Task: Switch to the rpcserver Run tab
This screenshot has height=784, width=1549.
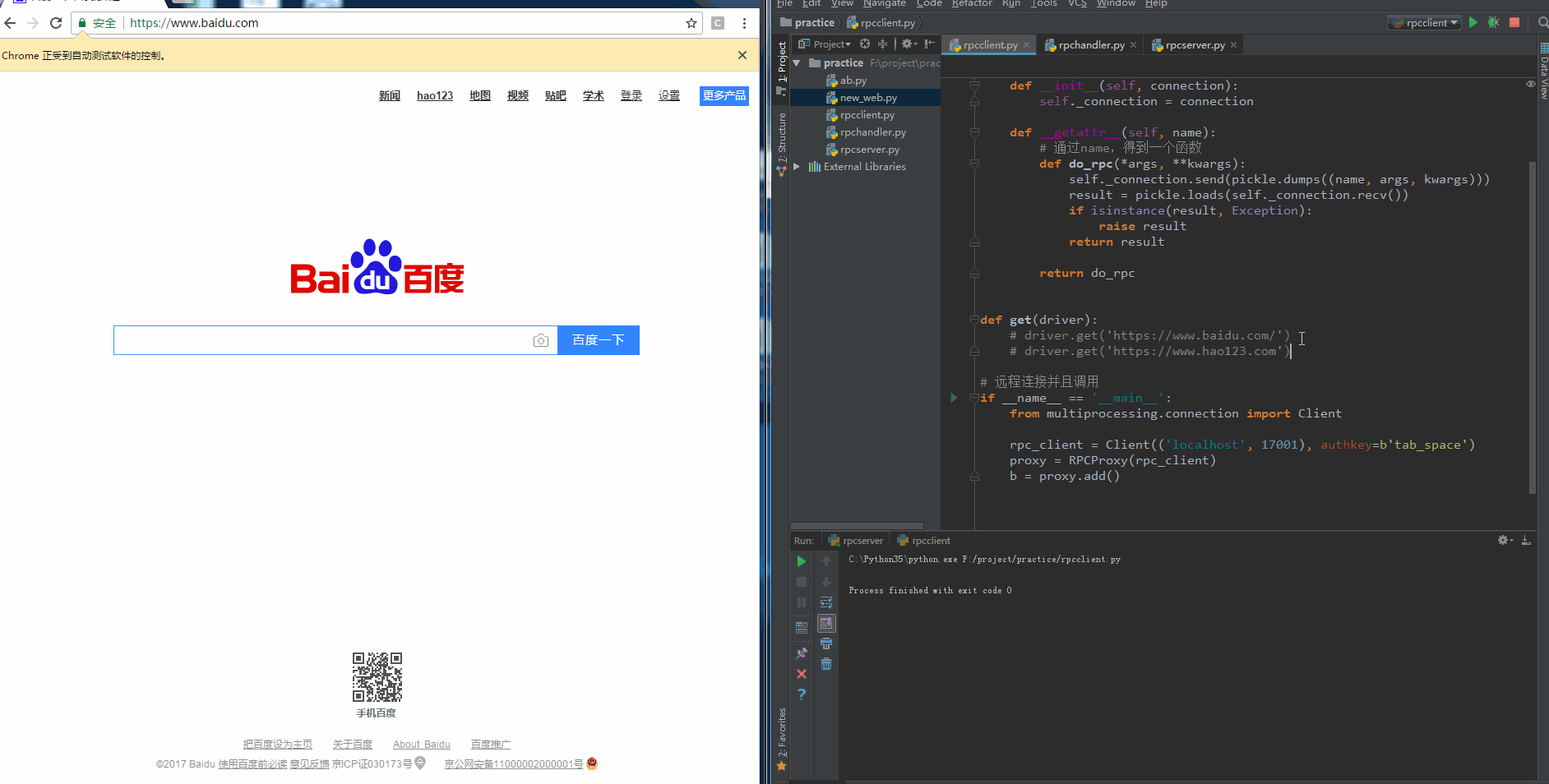Action: coord(855,540)
